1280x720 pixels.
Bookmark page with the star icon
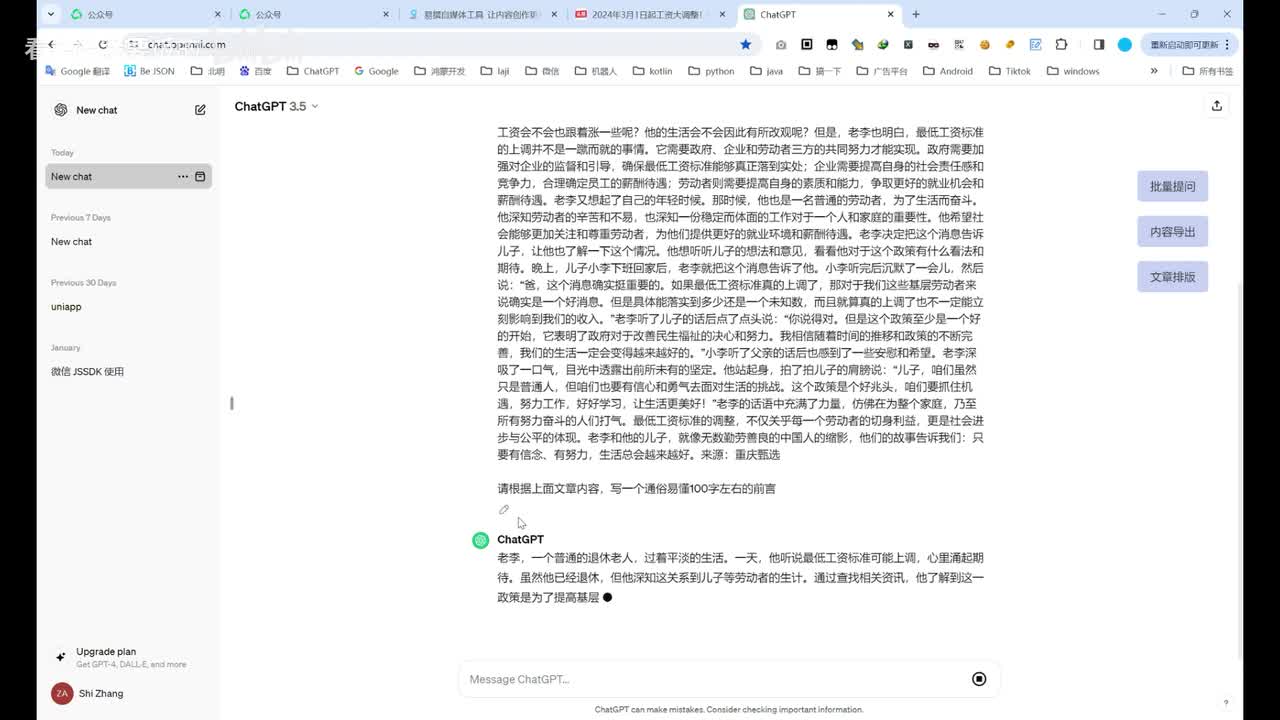point(745,45)
